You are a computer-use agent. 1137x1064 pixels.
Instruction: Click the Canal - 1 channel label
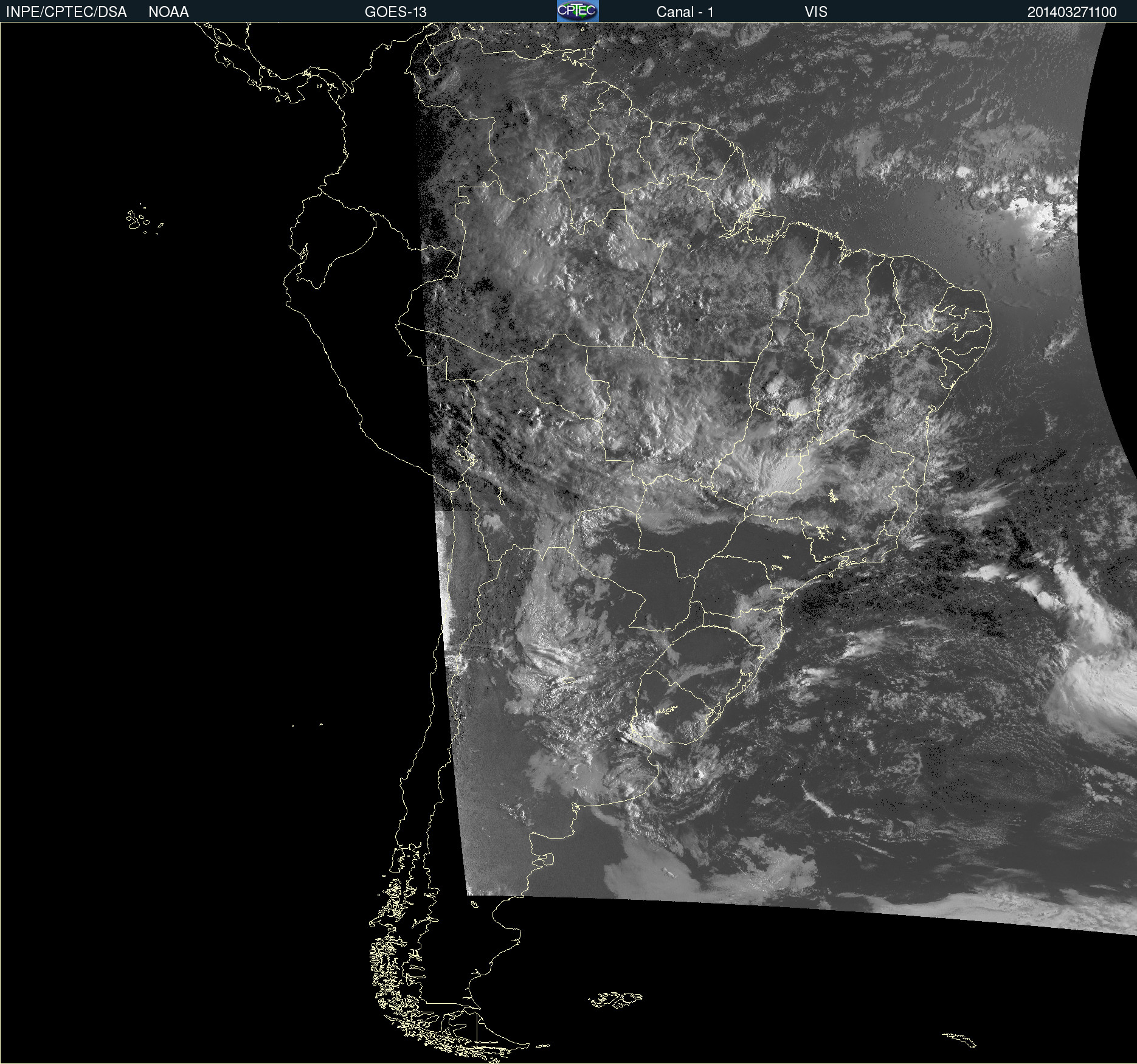click(x=685, y=12)
